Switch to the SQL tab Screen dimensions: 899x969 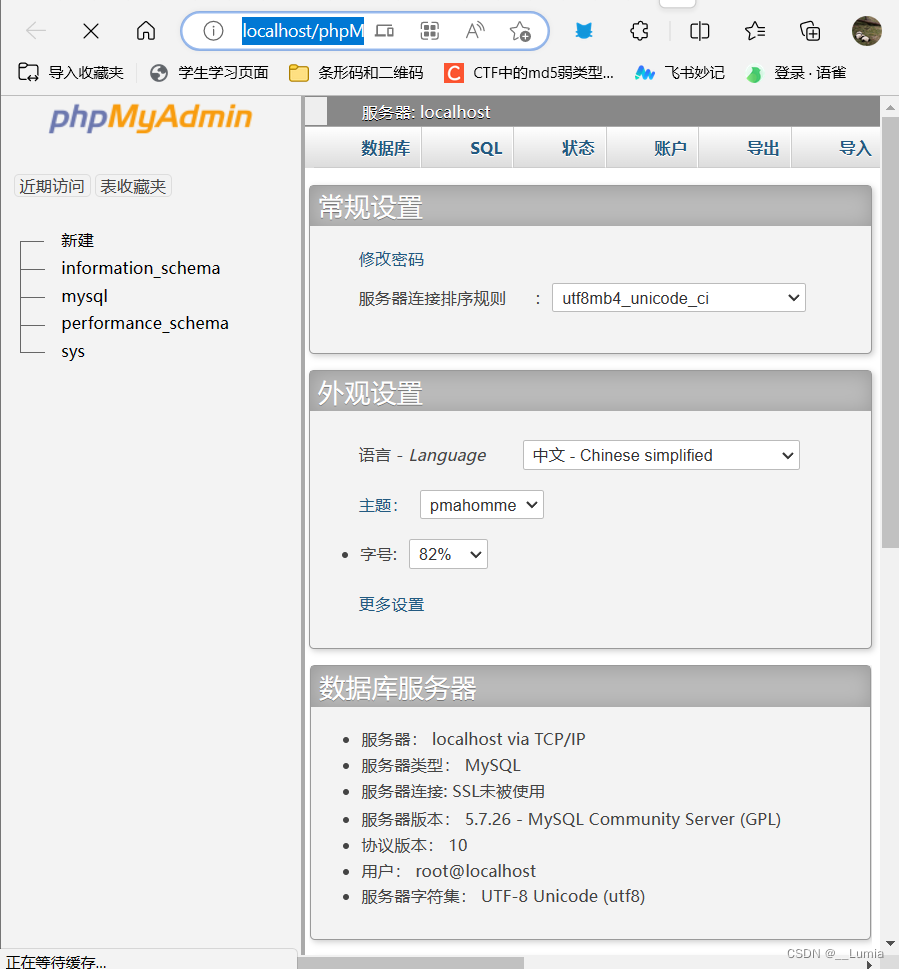tap(486, 148)
